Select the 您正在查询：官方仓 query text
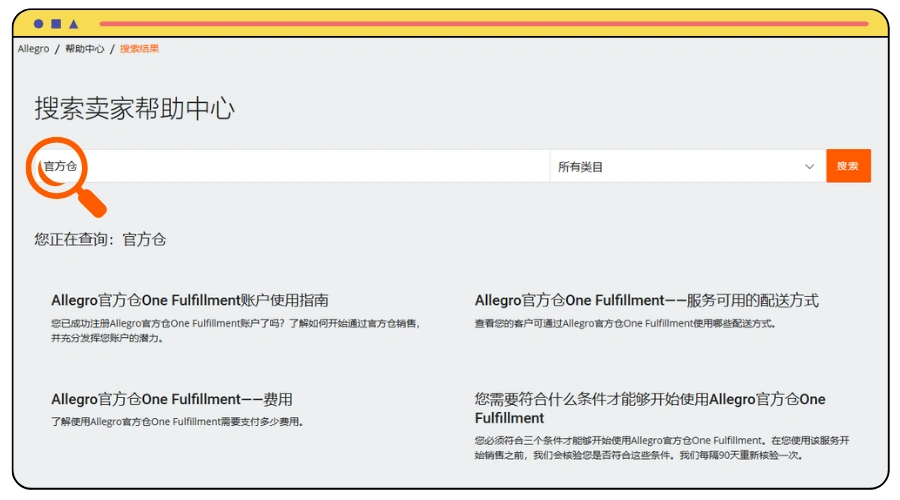900x500 pixels. [x=100, y=239]
